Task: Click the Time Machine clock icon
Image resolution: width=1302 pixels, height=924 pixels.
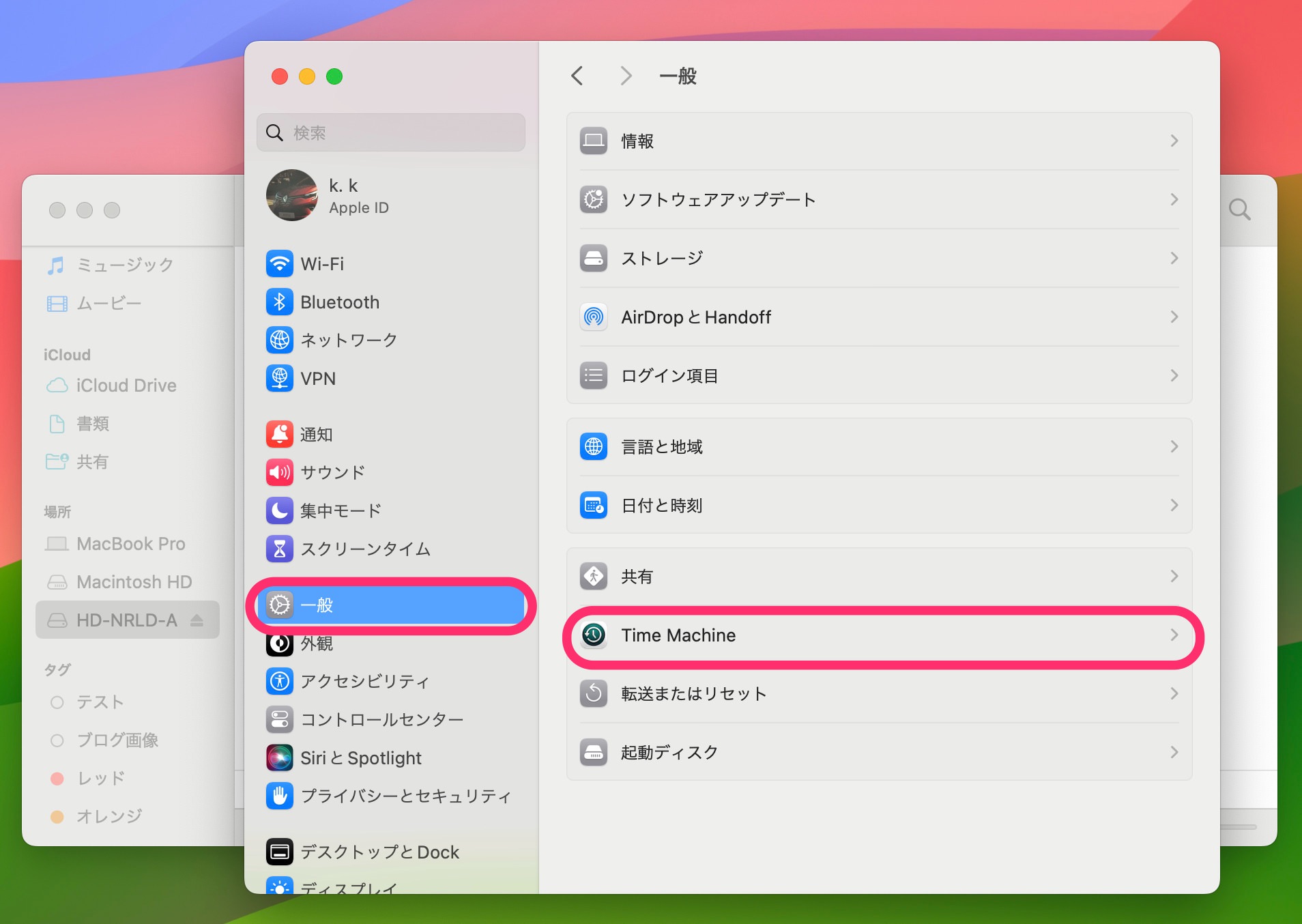Action: click(x=594, y=635)
